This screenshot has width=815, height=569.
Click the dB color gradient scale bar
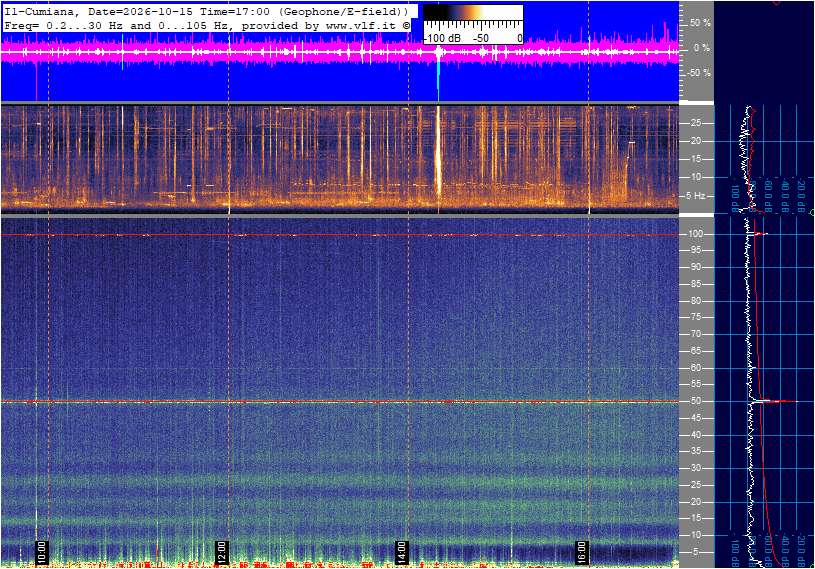tap(473, 13)
